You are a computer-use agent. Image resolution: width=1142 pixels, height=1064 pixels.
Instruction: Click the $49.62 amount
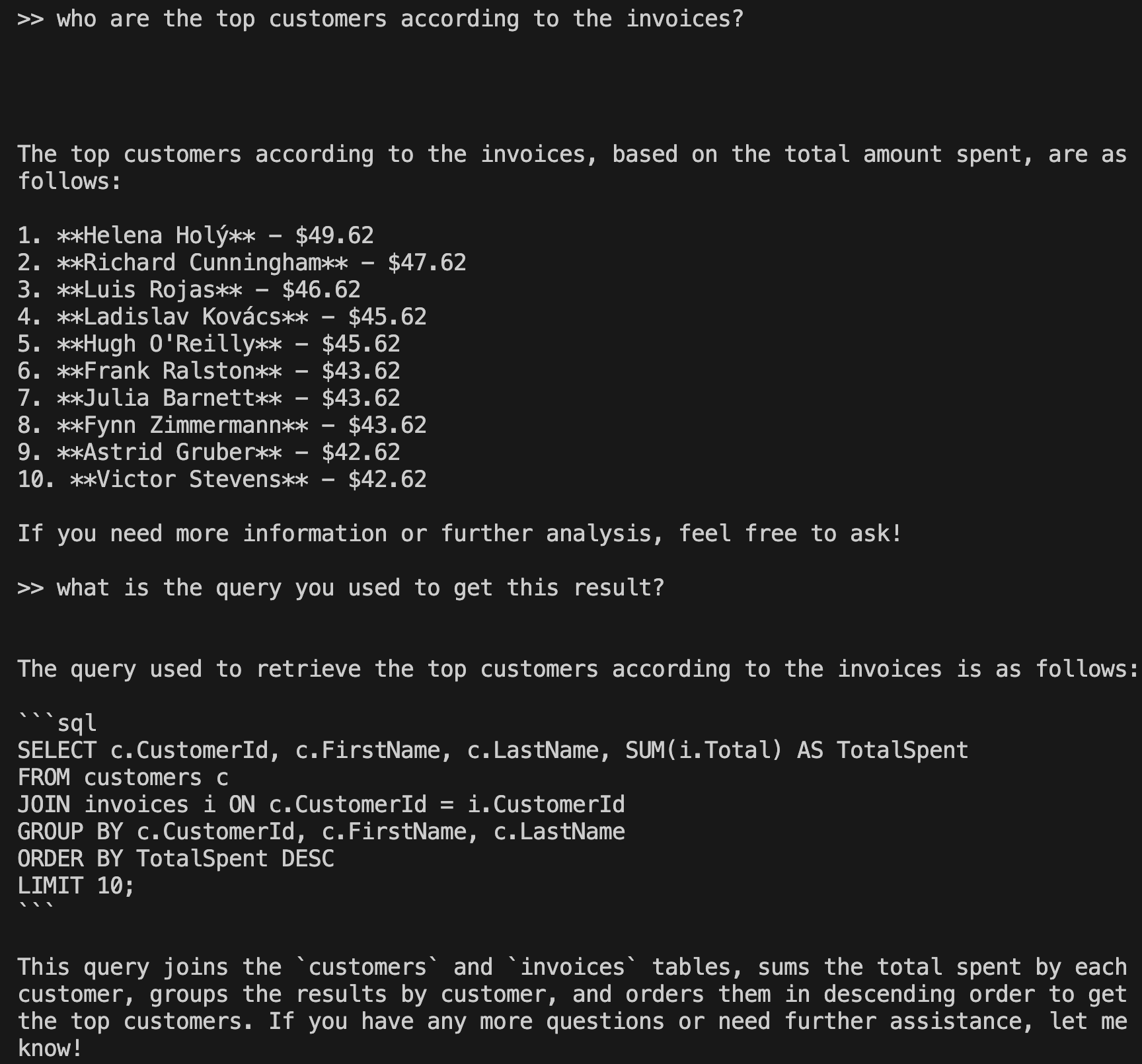point(334,236)
